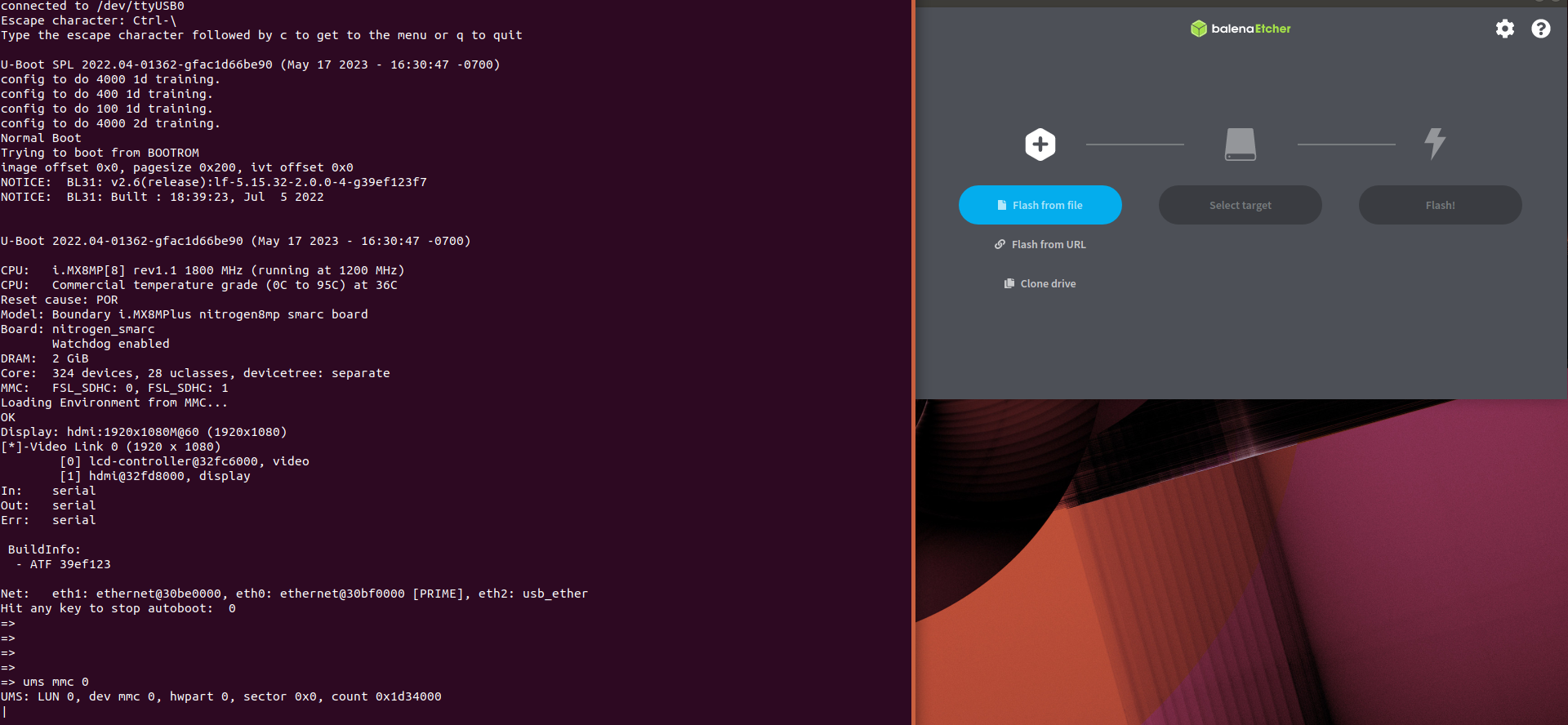
Task: Open balenaEtcher settings gear
Action: (1504, 29)
